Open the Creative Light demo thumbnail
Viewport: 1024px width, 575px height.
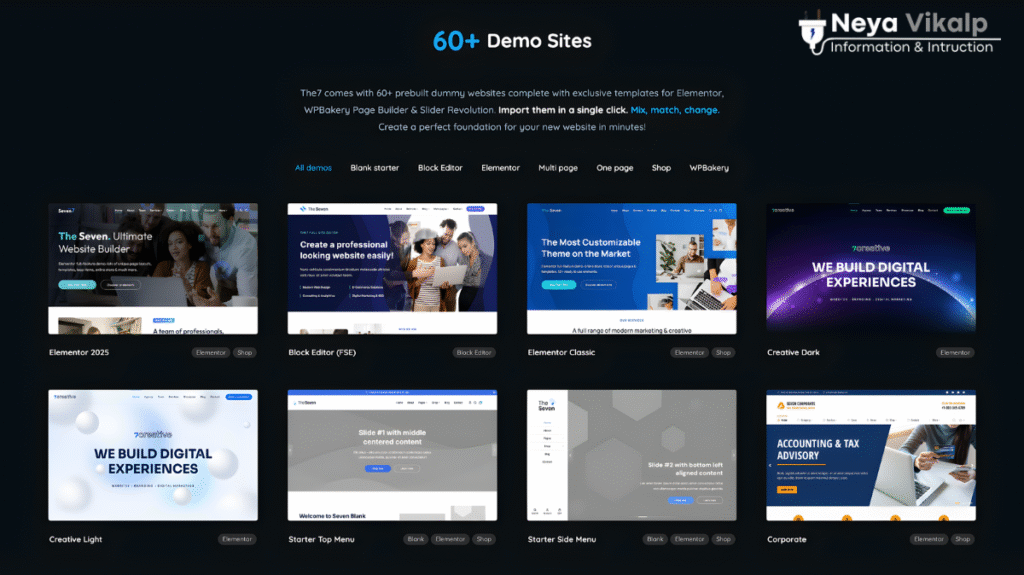153,455
